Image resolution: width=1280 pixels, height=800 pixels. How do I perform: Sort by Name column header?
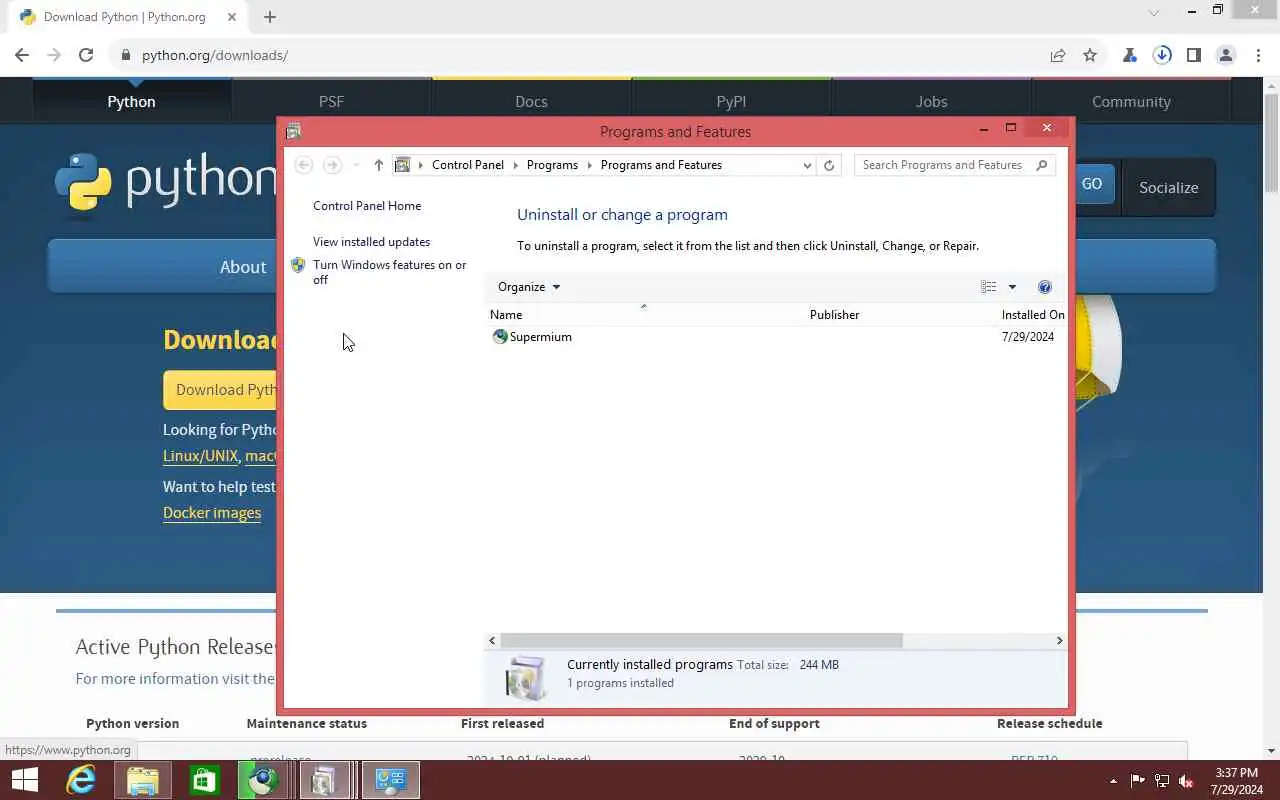point(645,315)
